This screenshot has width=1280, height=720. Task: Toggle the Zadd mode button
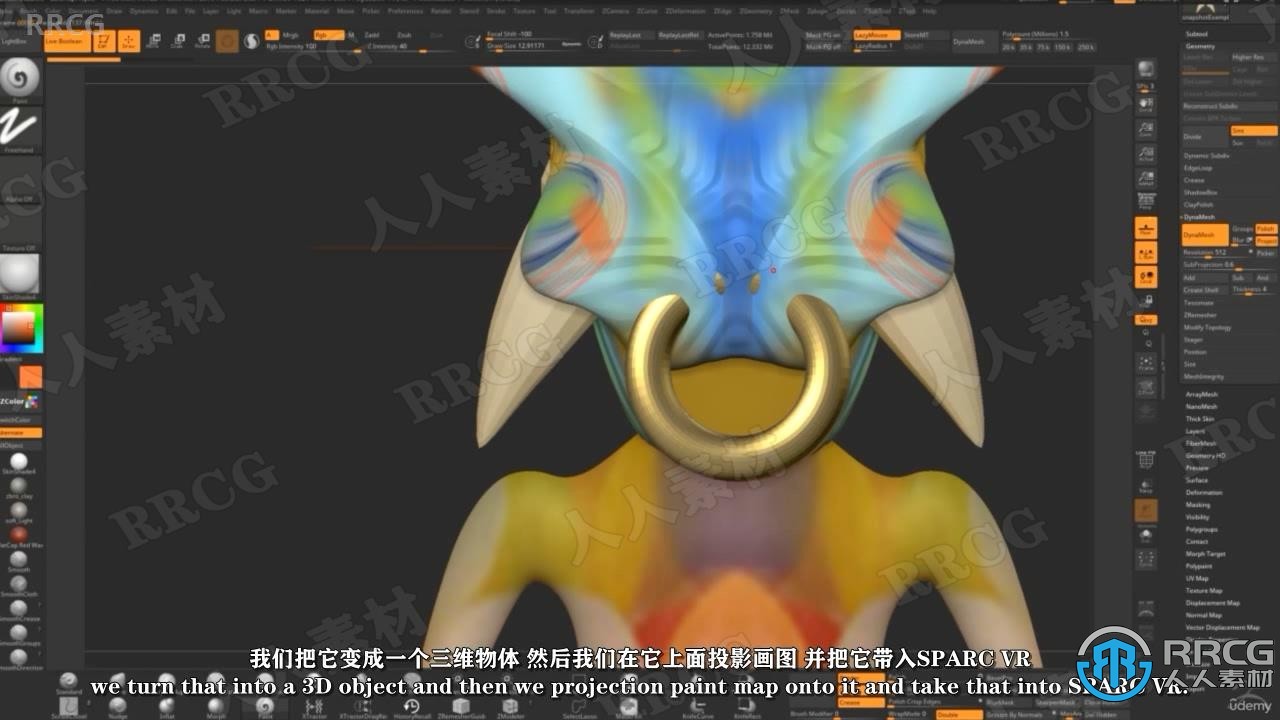click(372, 35)
